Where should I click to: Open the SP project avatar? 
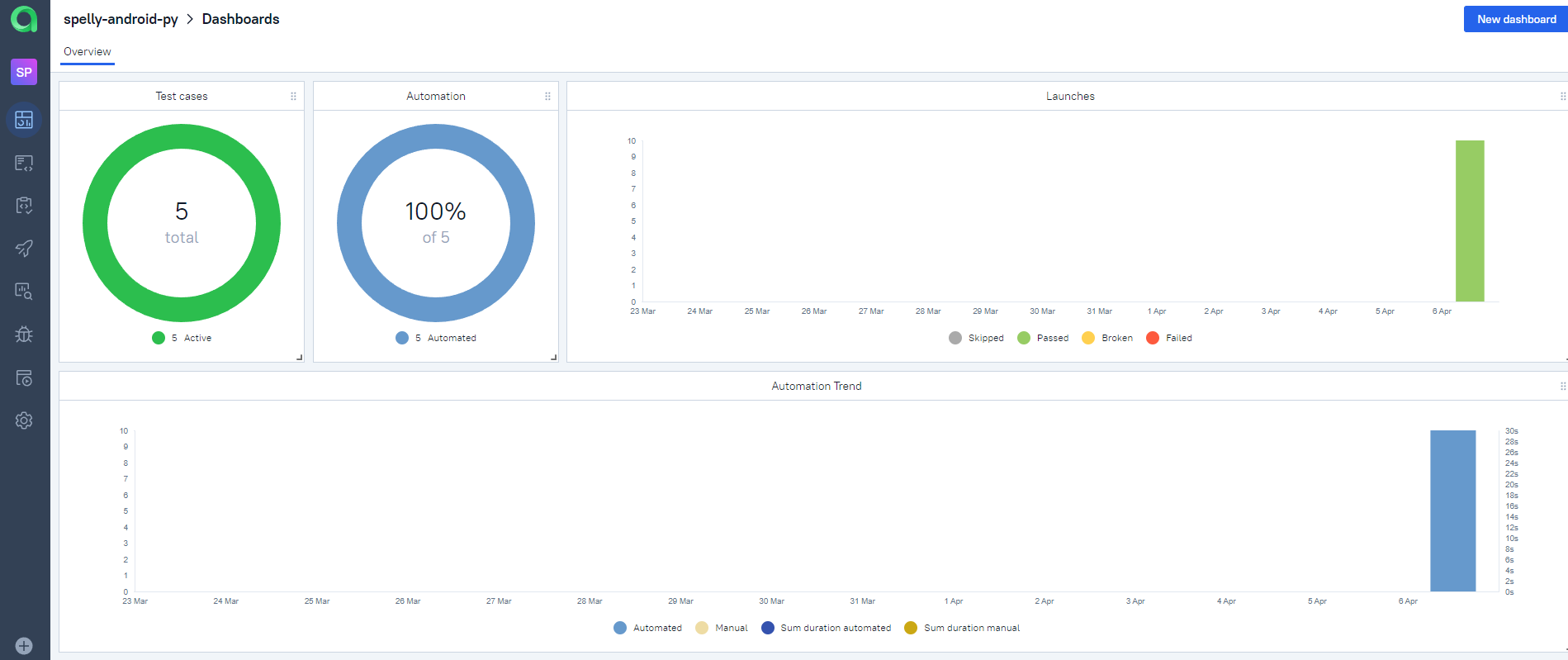coord(24,72)
